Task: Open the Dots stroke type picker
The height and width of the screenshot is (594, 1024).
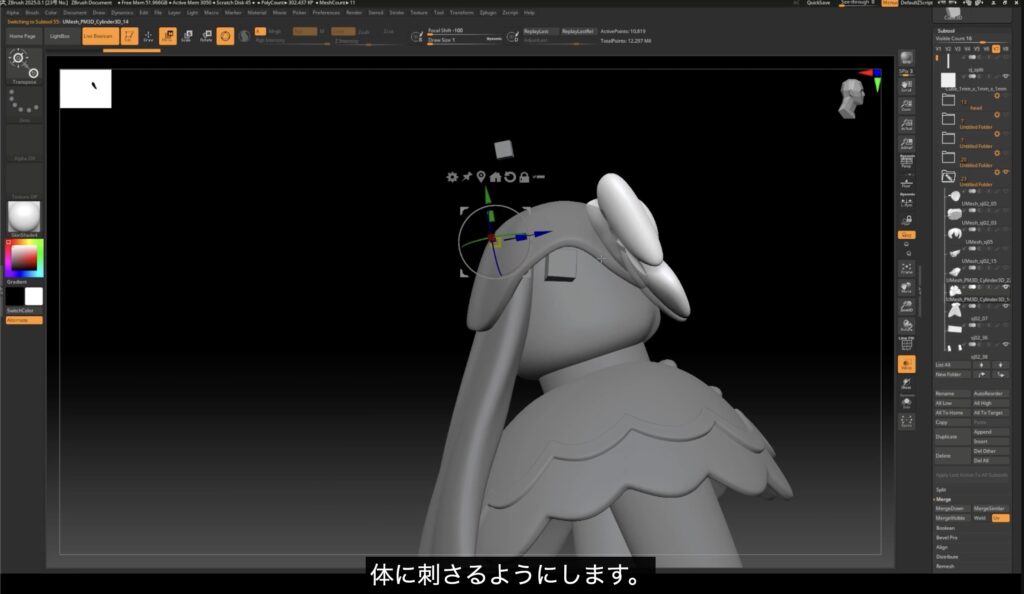Action: (x=24, y=105)
